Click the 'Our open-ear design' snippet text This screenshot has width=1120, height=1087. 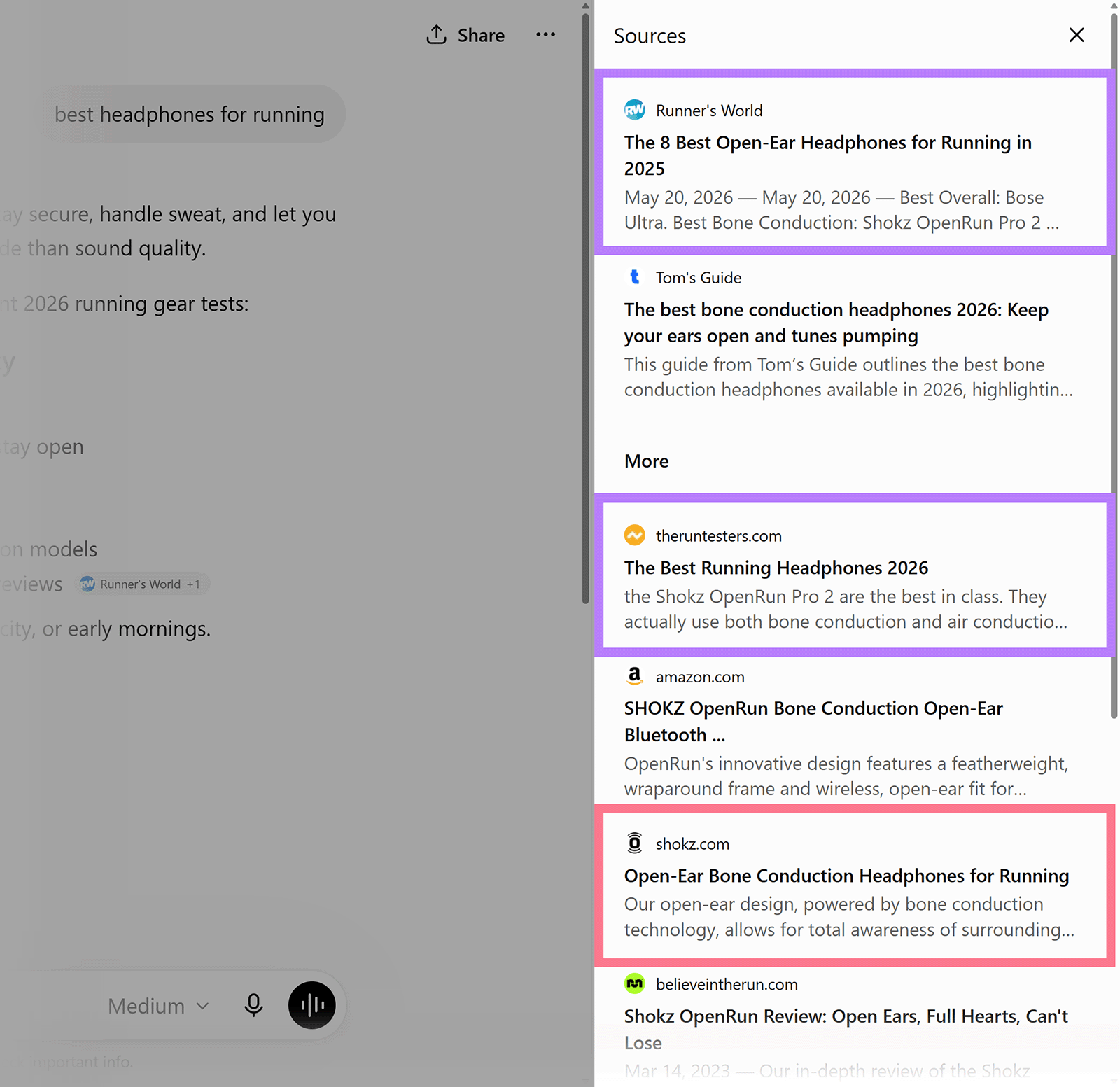(849, 917)
